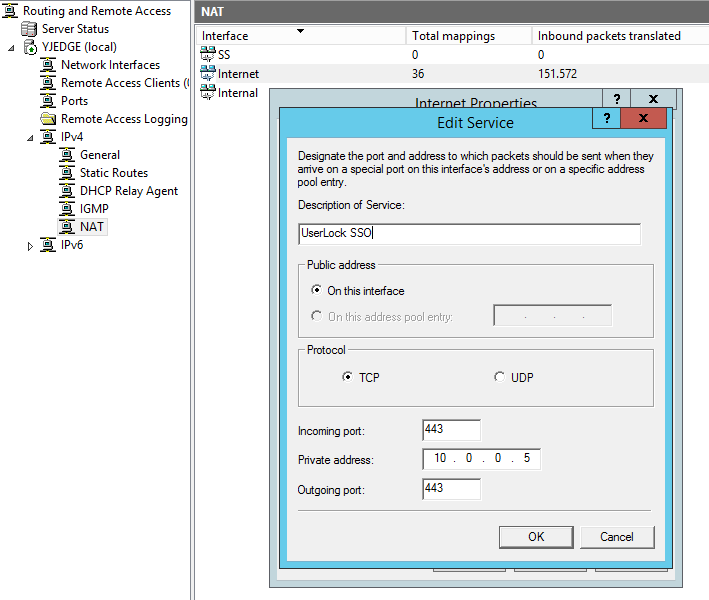
Task: Select DHCP Relay Agent in the tree
Action: 129,191
